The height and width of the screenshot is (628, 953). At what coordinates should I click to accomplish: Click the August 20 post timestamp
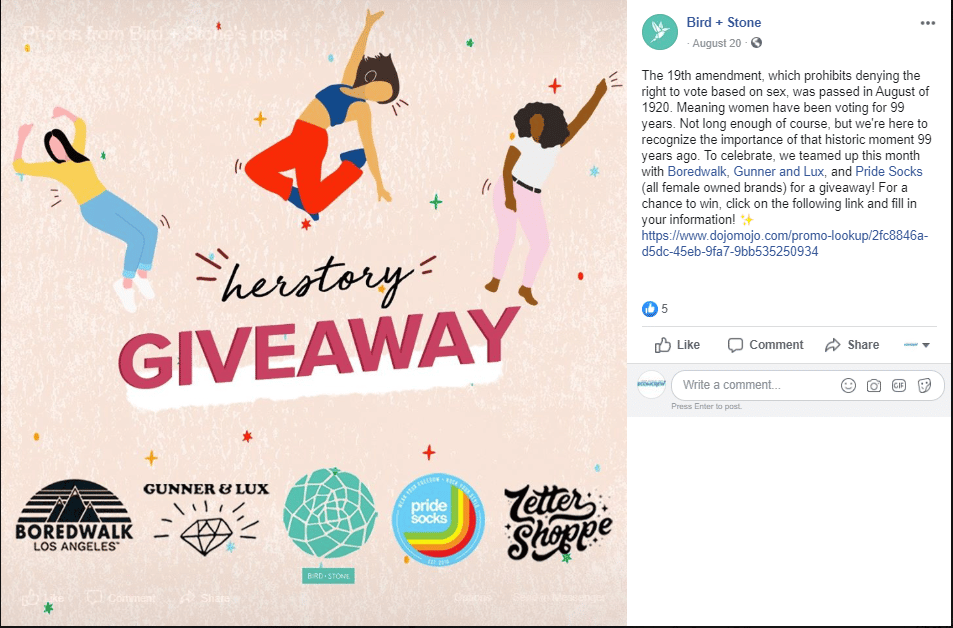pyautogui.click(x=717, y=43)
